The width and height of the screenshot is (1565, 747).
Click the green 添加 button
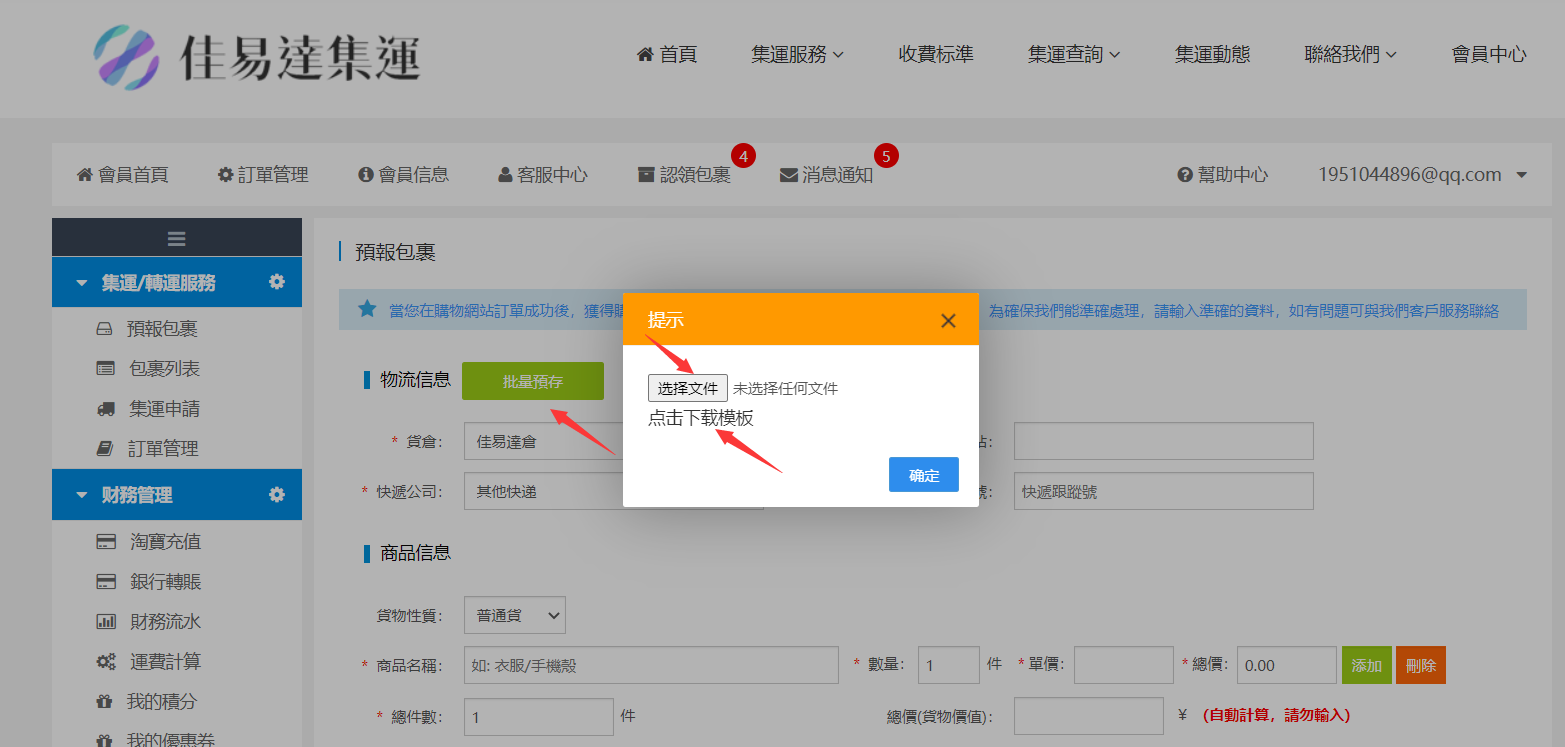tap(1367, 665)
